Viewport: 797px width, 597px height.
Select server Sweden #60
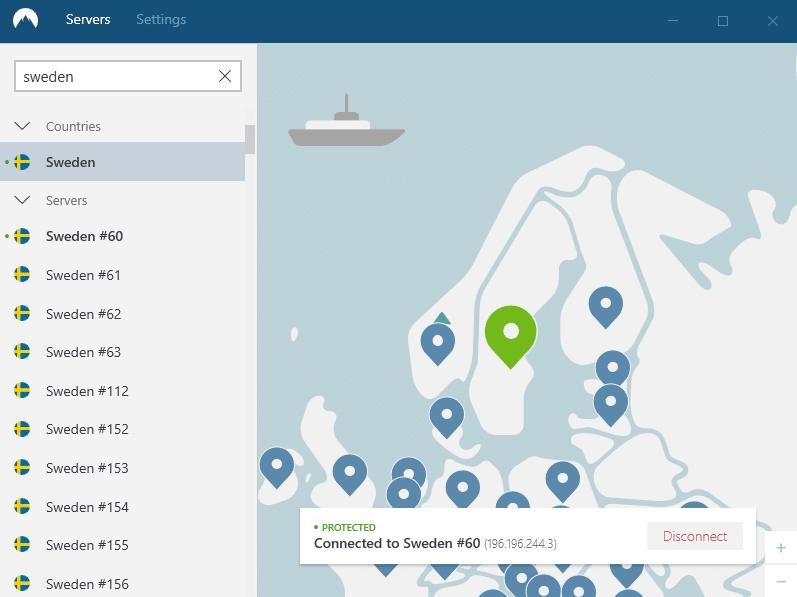click(122, 236)
